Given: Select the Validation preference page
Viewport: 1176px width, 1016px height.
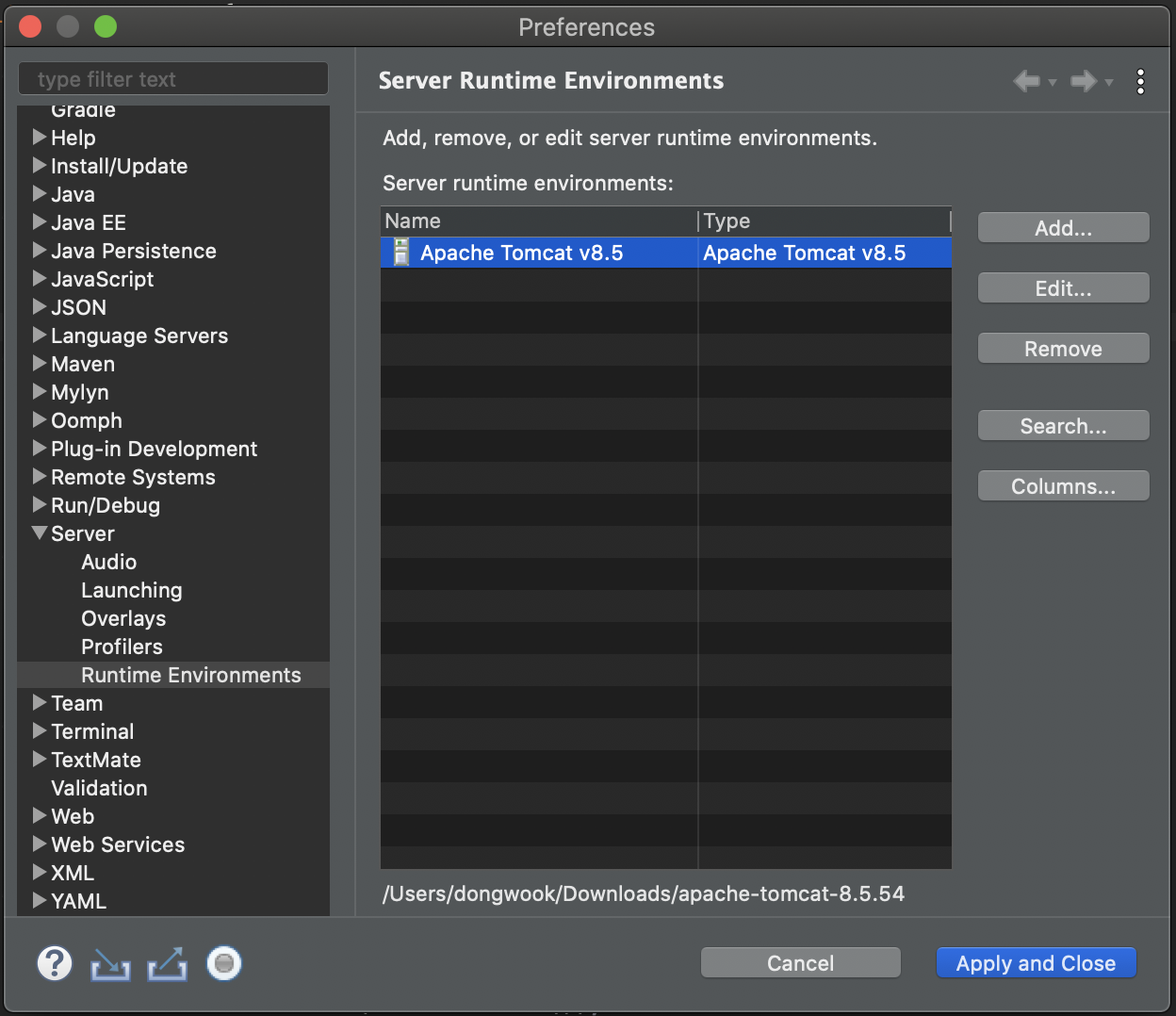Looking at the screenshot, I should [99, 788].
